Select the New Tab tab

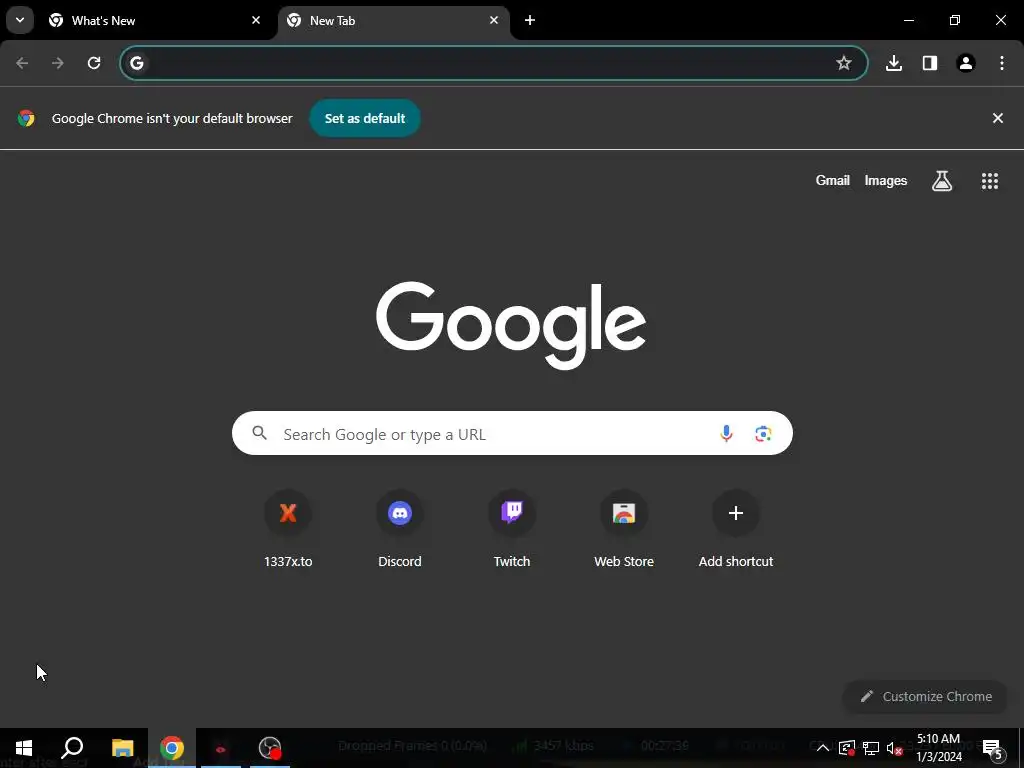click(393, 21)
